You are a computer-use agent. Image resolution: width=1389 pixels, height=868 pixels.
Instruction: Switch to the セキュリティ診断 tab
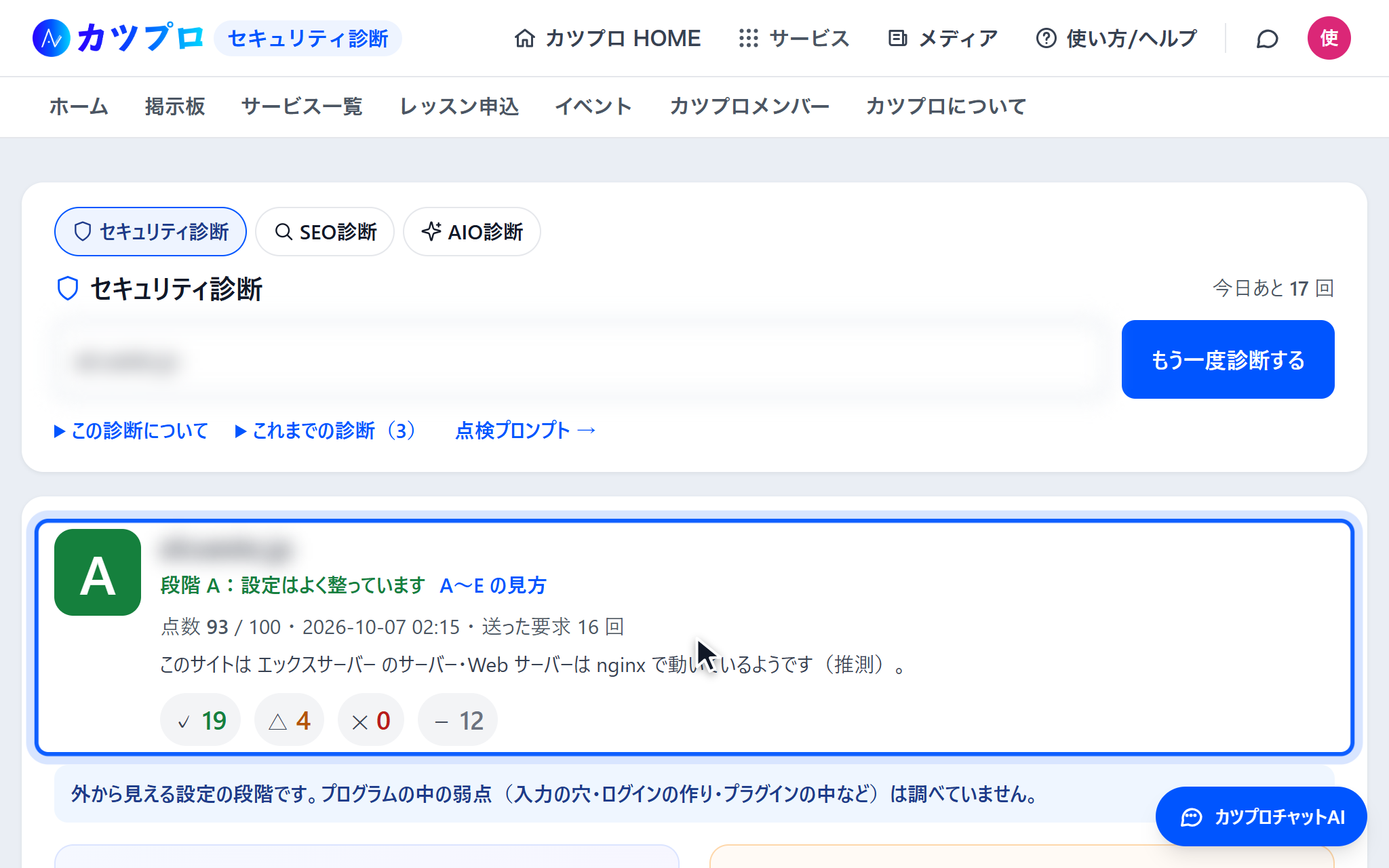coord(151,232)
